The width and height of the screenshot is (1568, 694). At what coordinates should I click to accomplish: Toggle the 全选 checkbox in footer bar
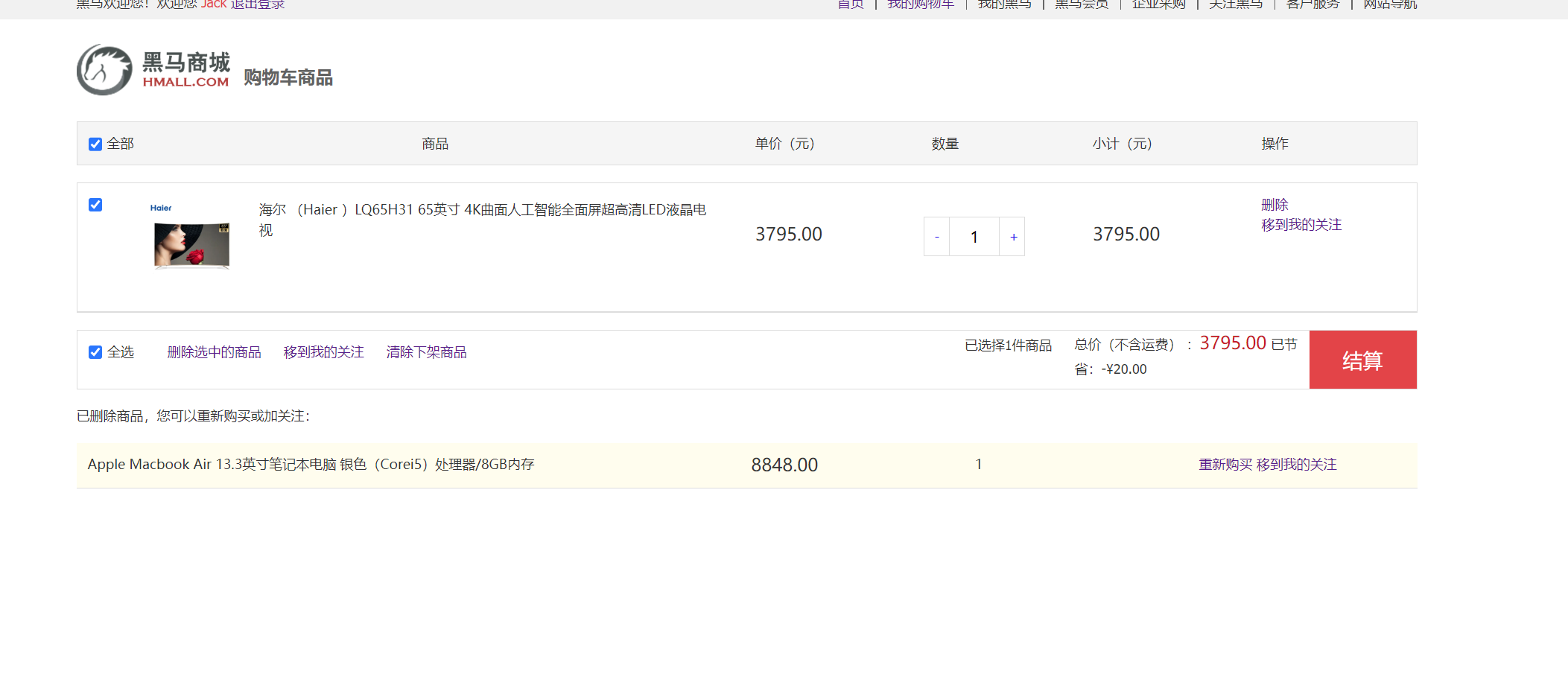pyautogui.click(x=95, y=352)
